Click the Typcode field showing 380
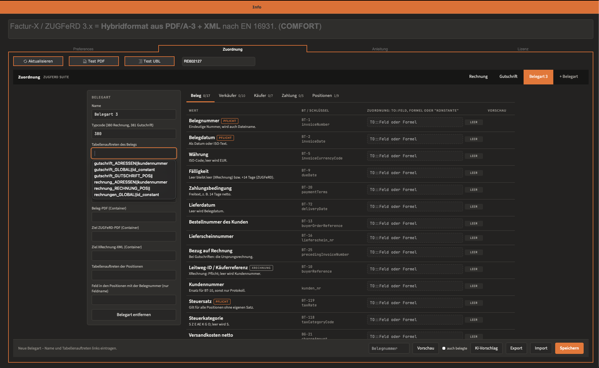The height and width of the screenshot is (368, 599). [x=134, y=134]
